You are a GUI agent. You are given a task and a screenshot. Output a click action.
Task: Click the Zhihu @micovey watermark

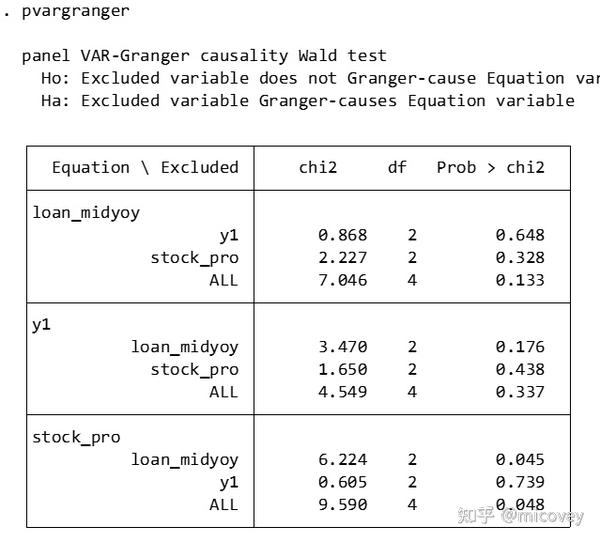tap(520, 516)
